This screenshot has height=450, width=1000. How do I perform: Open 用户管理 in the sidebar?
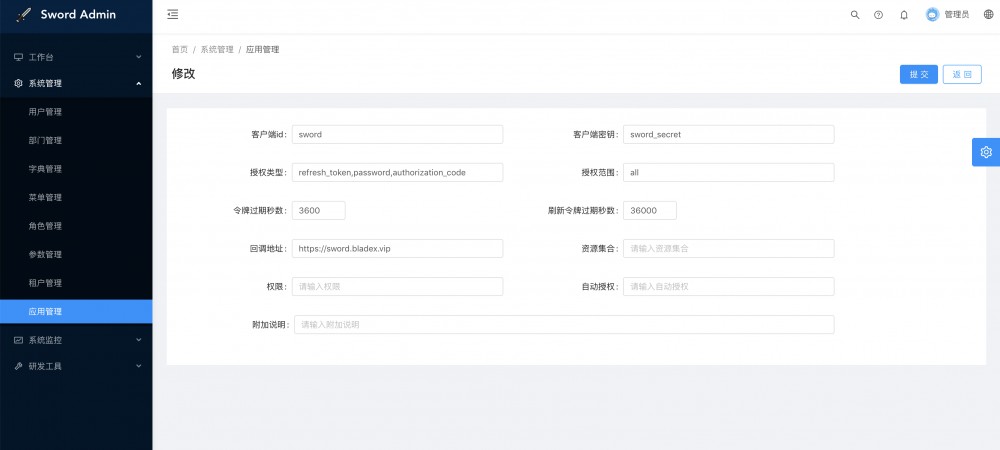tap(76, 112)
